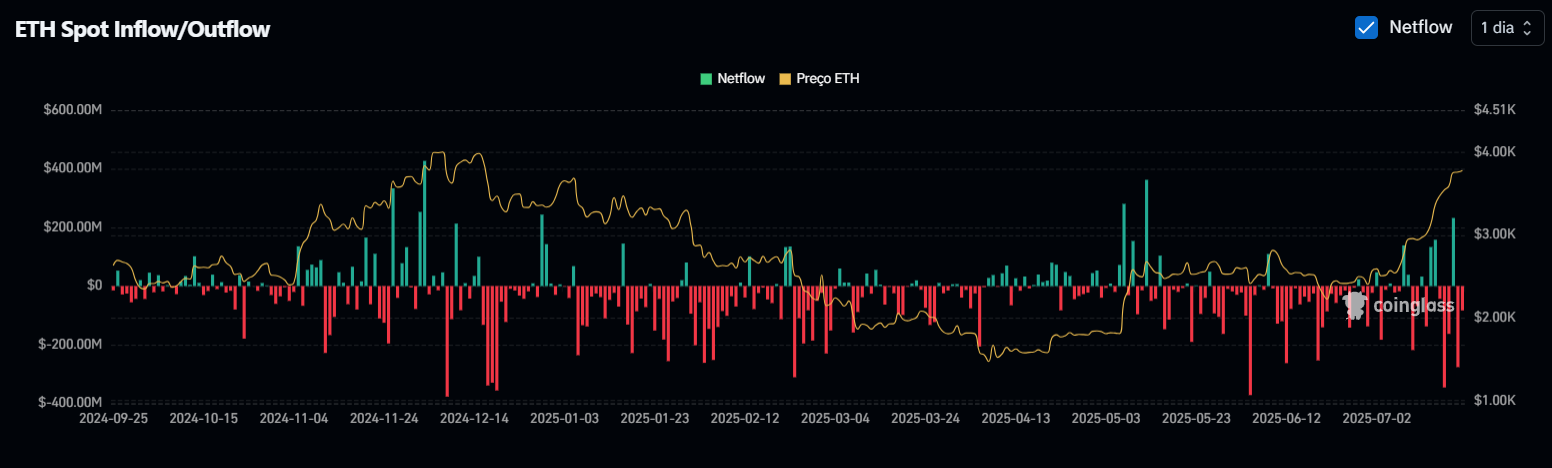Click the 2025-02-12 date label
The height and width of the screenshot is (468, 1552).
tap(745, 418)
